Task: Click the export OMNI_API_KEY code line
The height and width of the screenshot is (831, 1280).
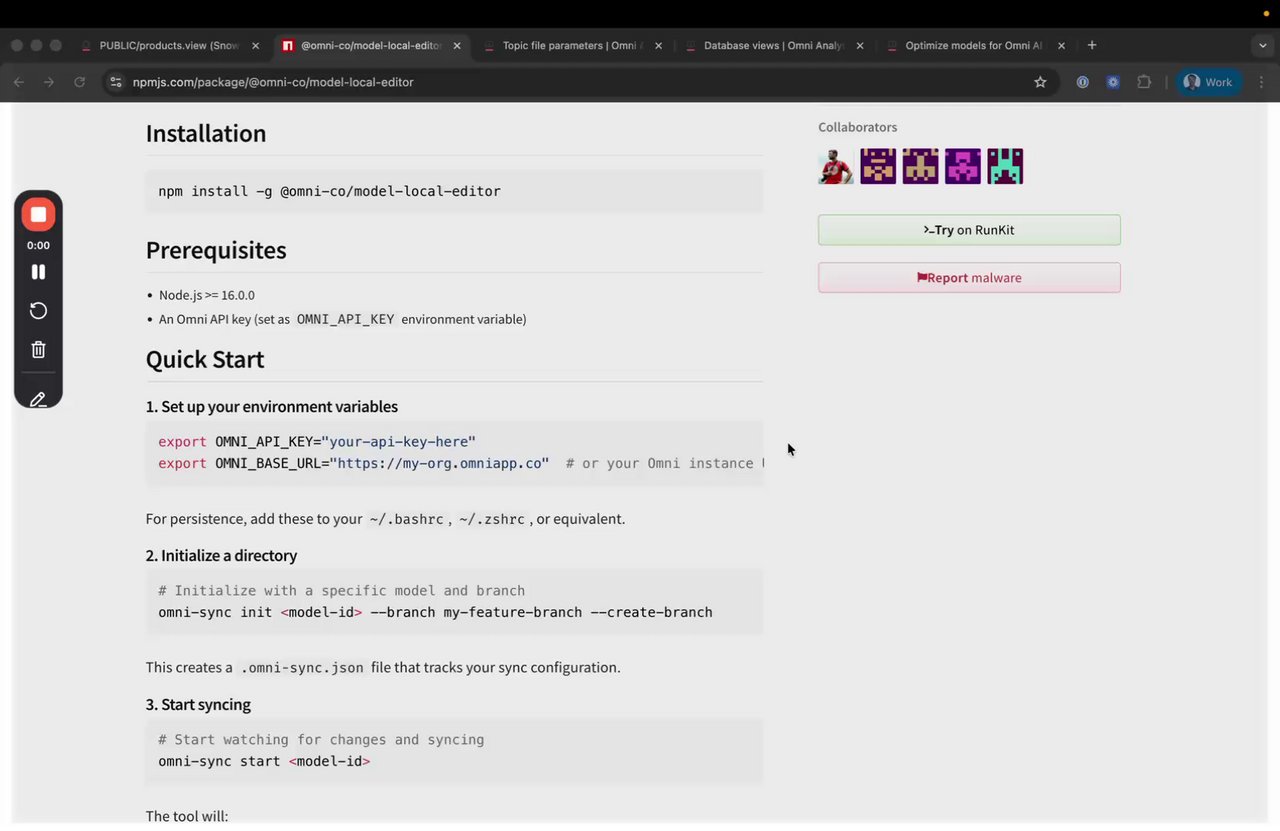Action: [317, 441]
